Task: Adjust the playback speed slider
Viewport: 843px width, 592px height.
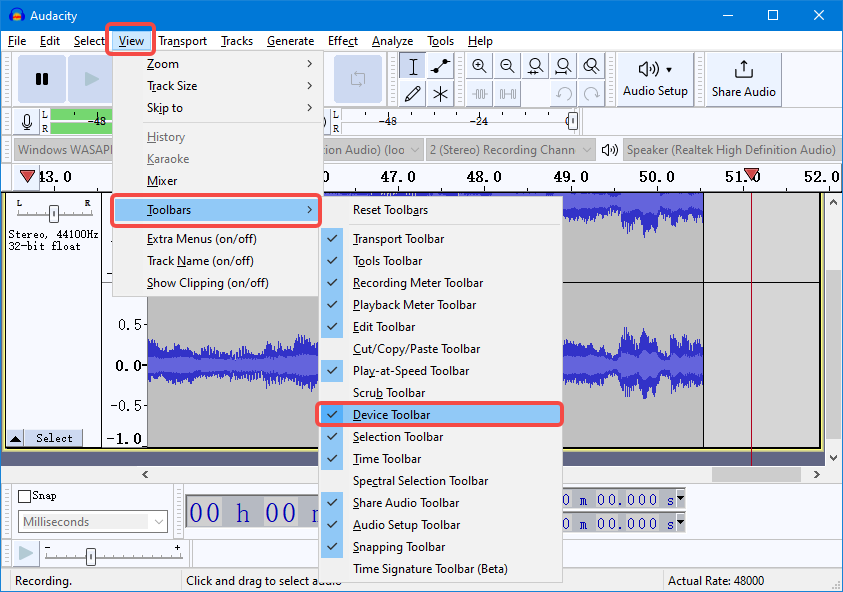Action: click(x=90, y=557)
